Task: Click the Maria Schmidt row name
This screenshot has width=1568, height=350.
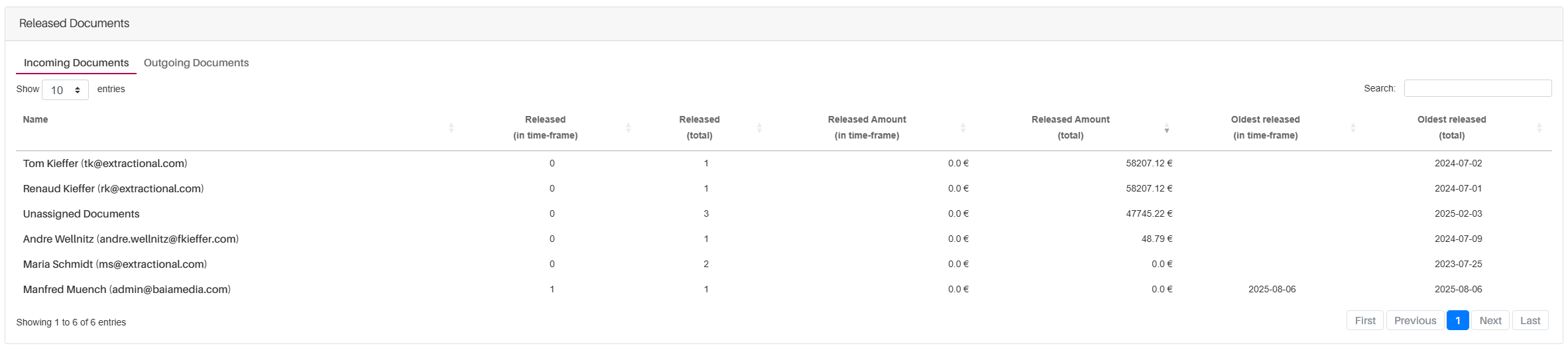Action: pyautogui.click(x=115, y=264)
